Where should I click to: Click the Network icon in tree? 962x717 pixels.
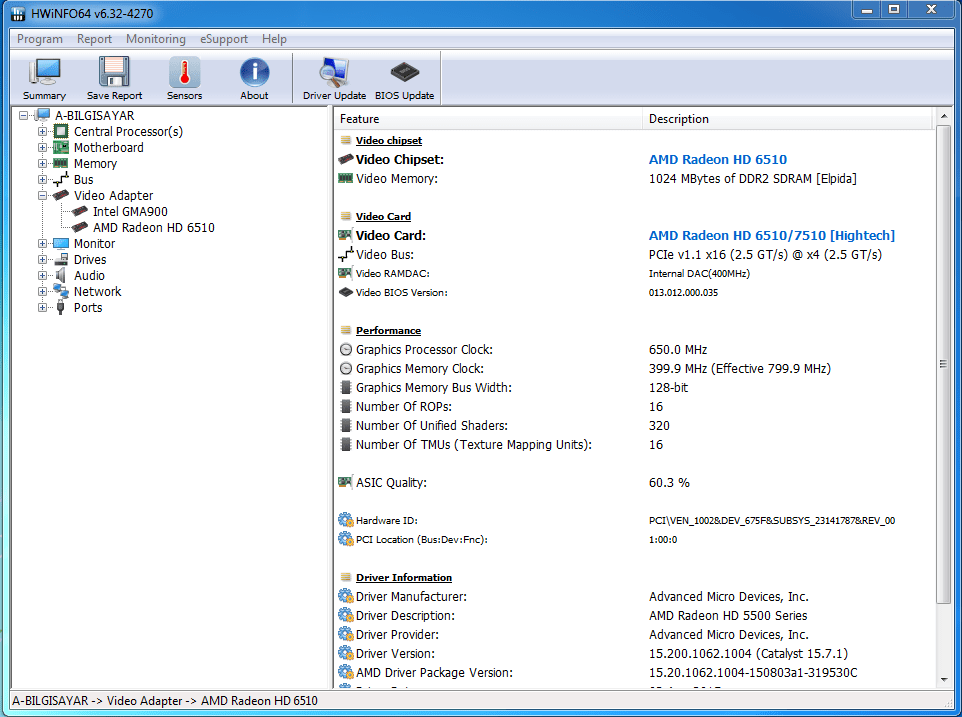click(61, 291)
